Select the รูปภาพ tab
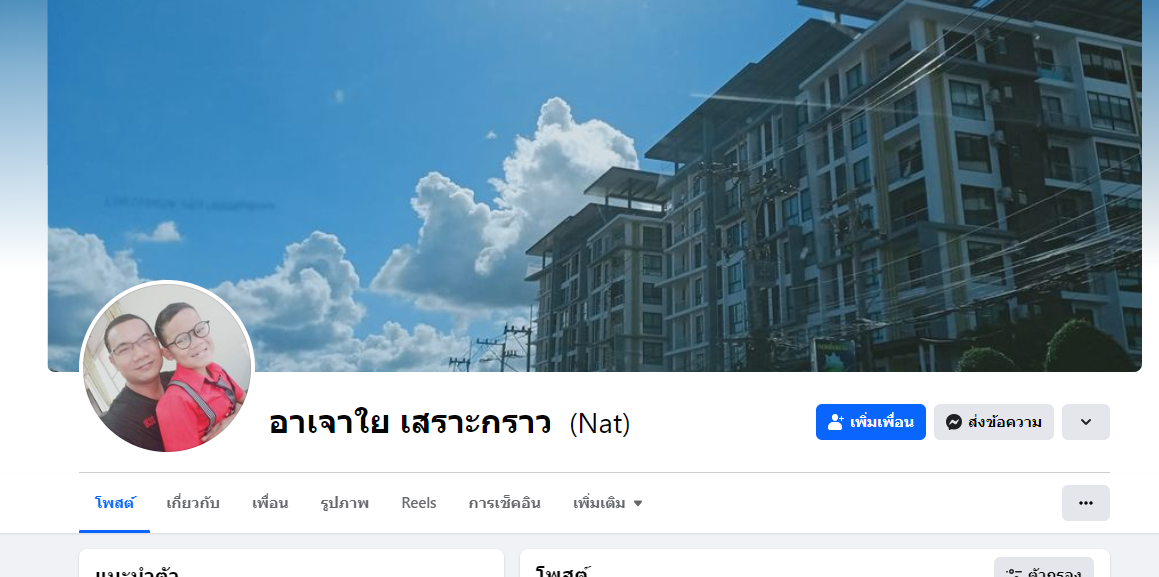Image resolution: width=1159 pixels, height=577 pixels. [x=344, y=503]
